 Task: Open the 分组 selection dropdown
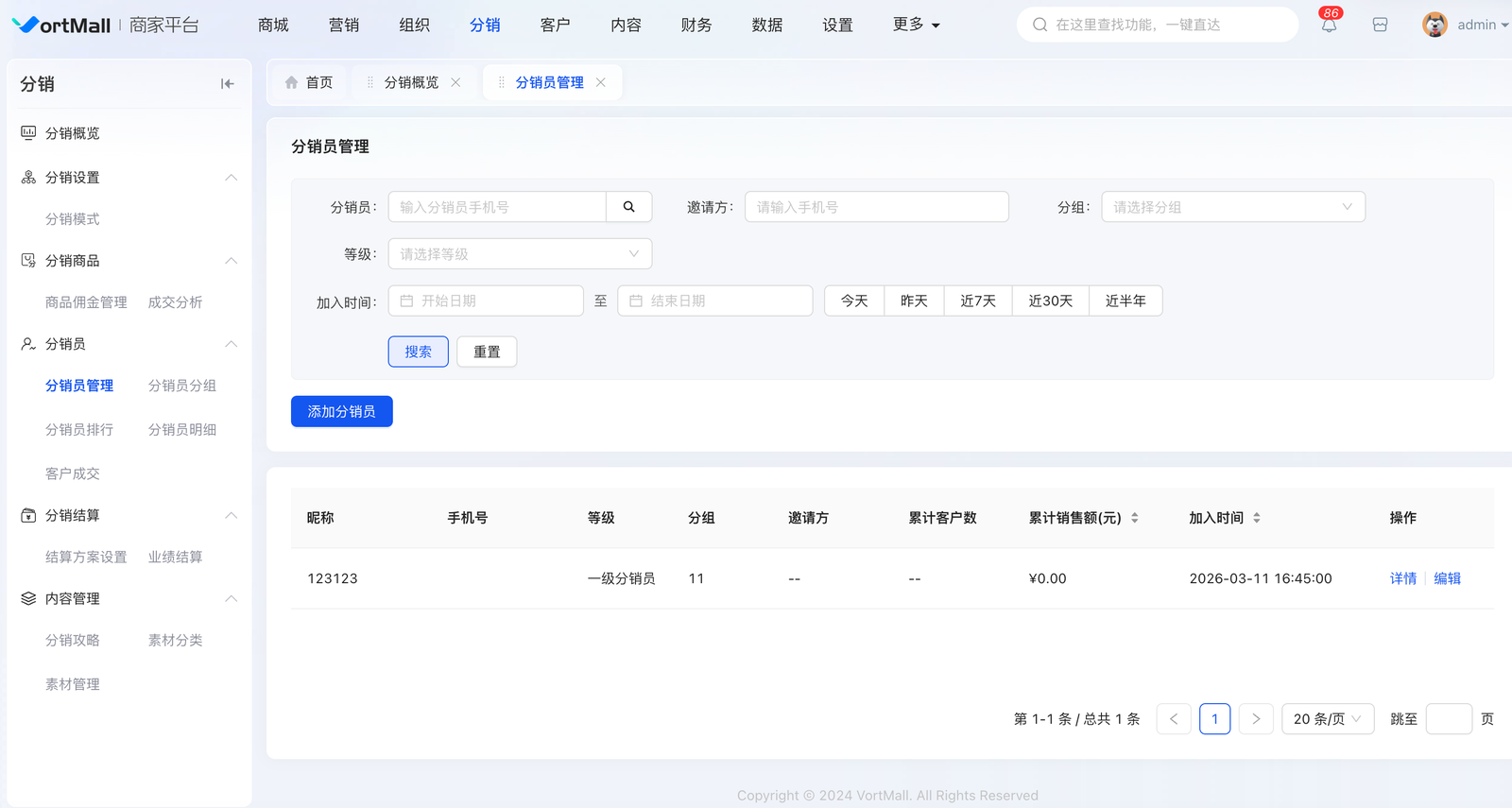pyautogui.click(x=1232, y=207)
